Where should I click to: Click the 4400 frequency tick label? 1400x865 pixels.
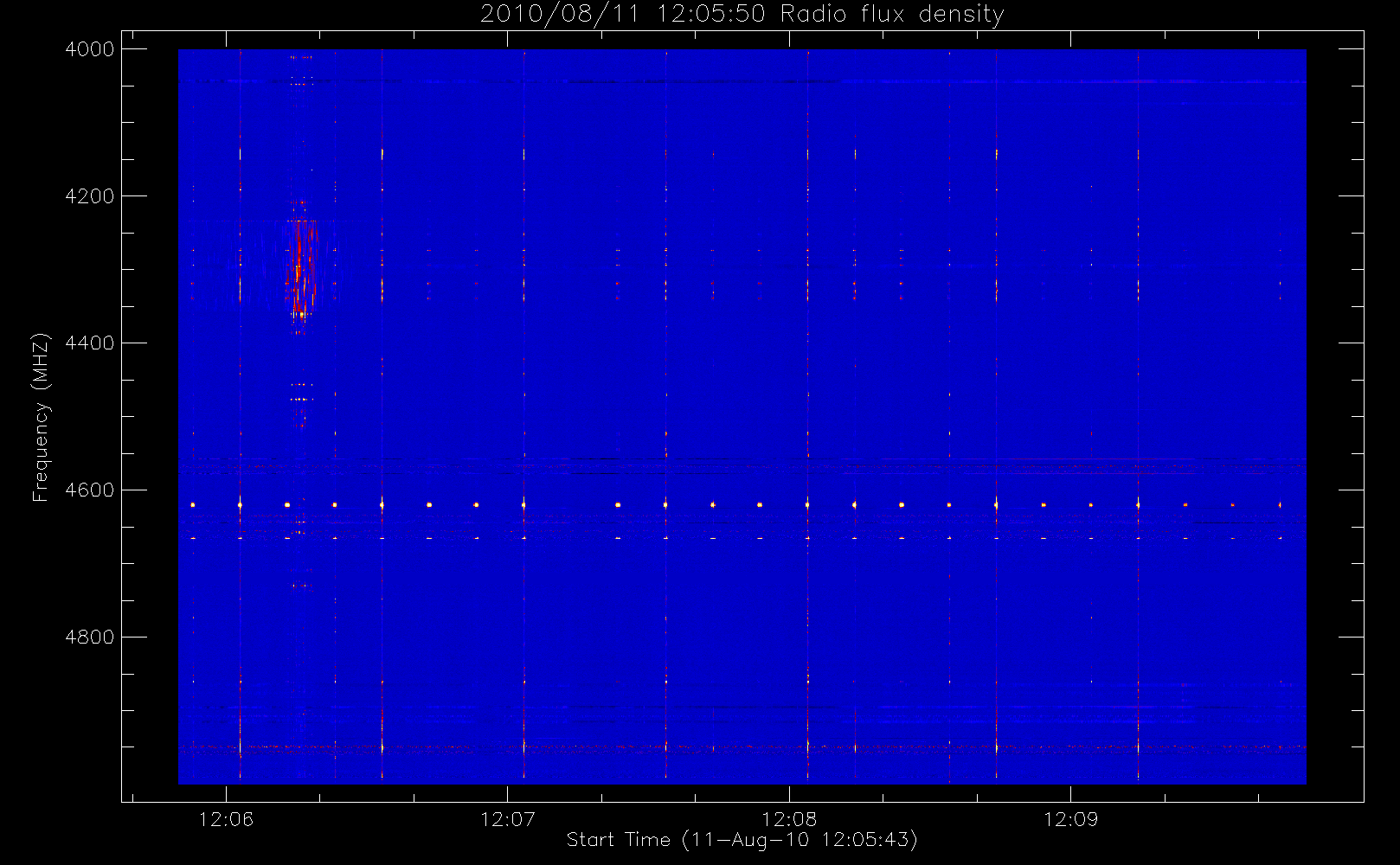coord(90,343)
